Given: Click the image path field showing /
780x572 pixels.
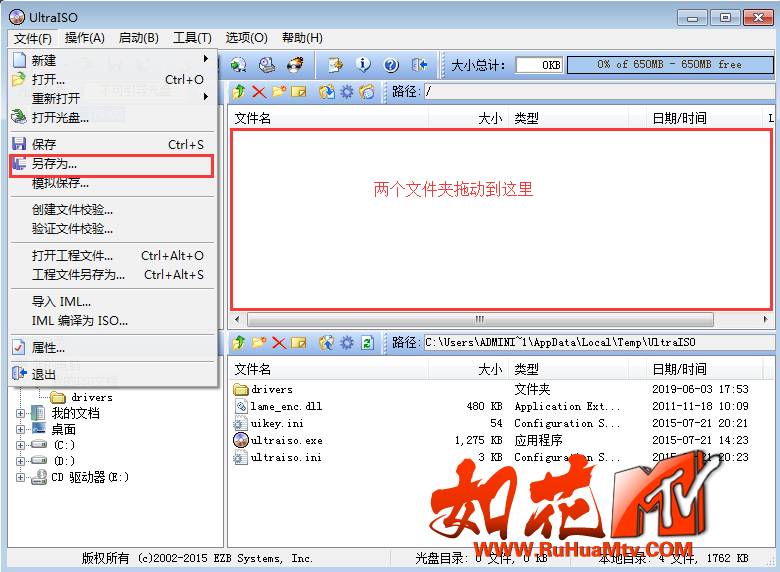Looking at the screenshot, I should [599, 92].
